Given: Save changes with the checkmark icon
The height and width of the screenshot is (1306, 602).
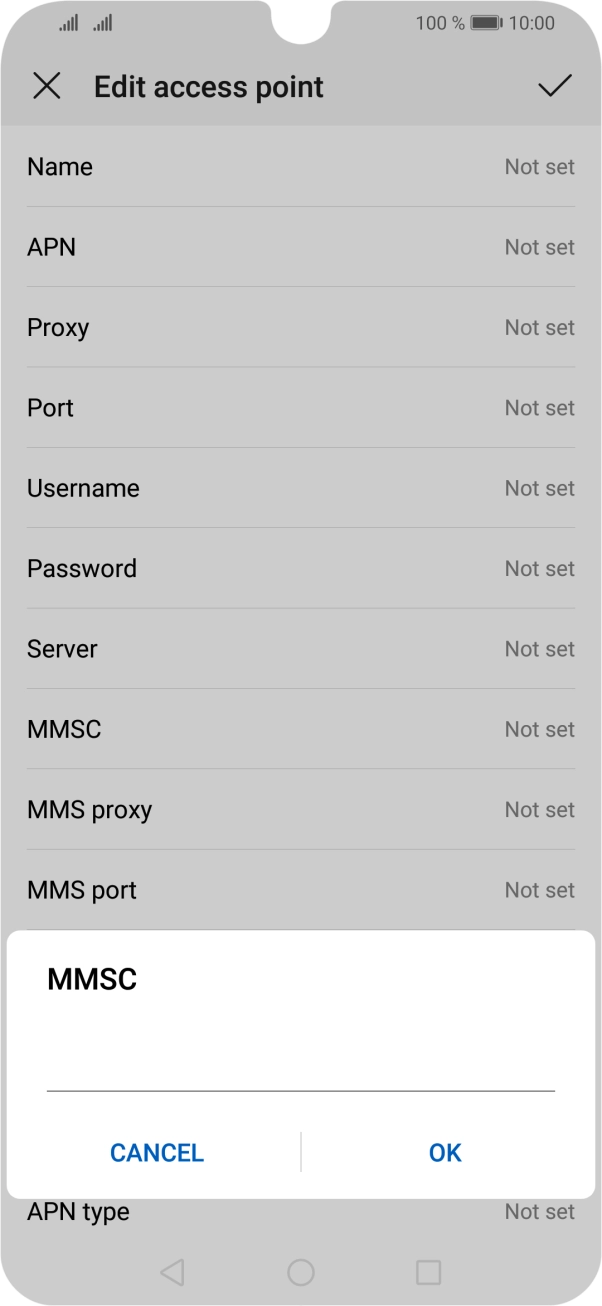Looking at the screenshot, I should coord(553,86).
